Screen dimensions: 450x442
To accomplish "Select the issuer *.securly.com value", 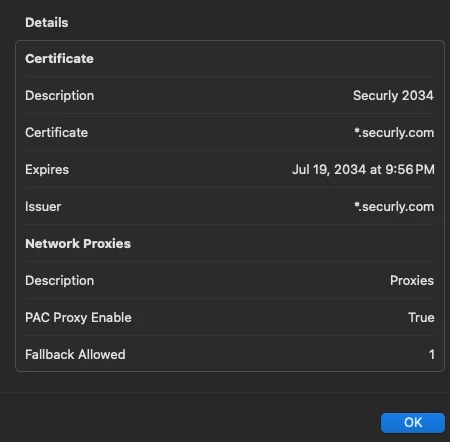I will coord(394,207).
